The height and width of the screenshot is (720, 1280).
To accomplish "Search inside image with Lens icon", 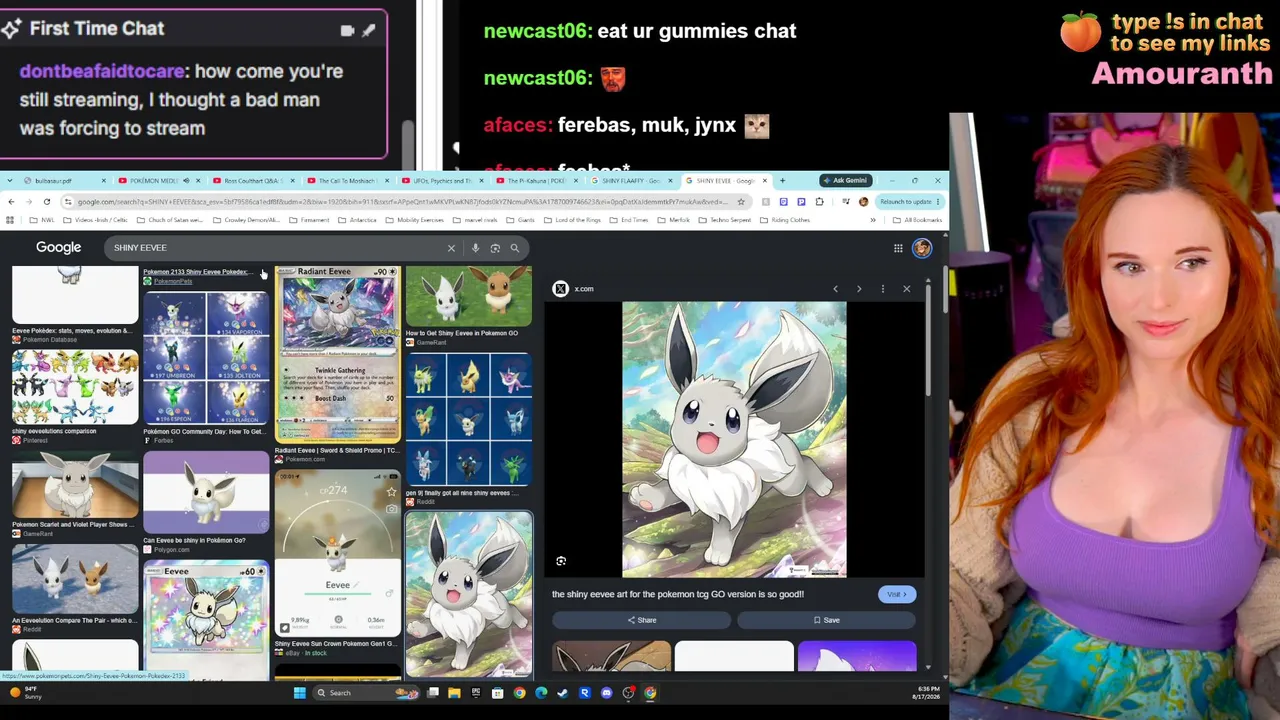I will pos(561,561).
